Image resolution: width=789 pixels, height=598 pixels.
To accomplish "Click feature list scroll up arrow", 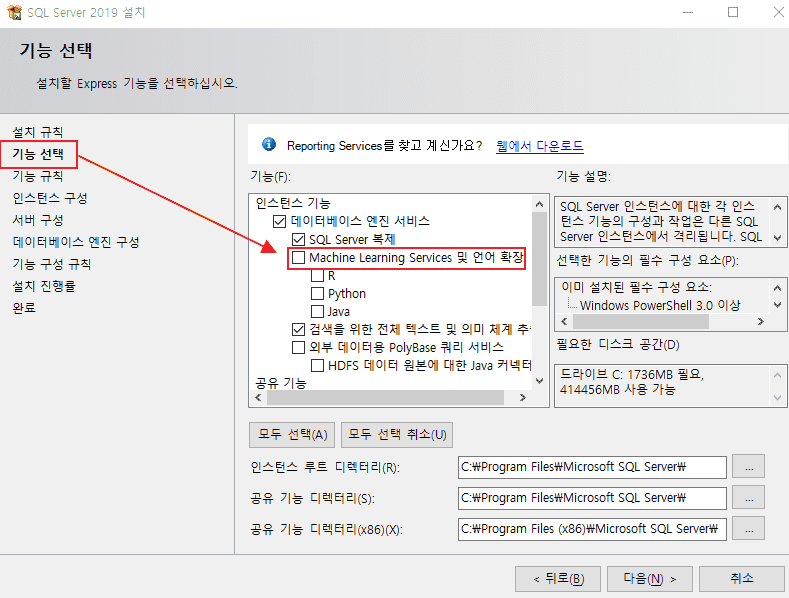I will click(539, 204).
